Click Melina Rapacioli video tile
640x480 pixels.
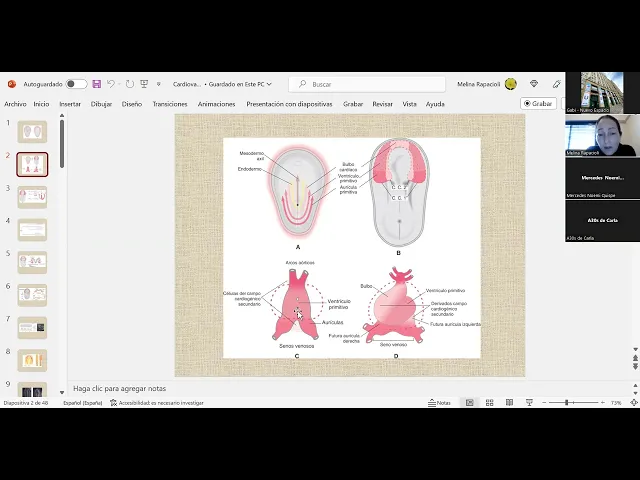602,136
